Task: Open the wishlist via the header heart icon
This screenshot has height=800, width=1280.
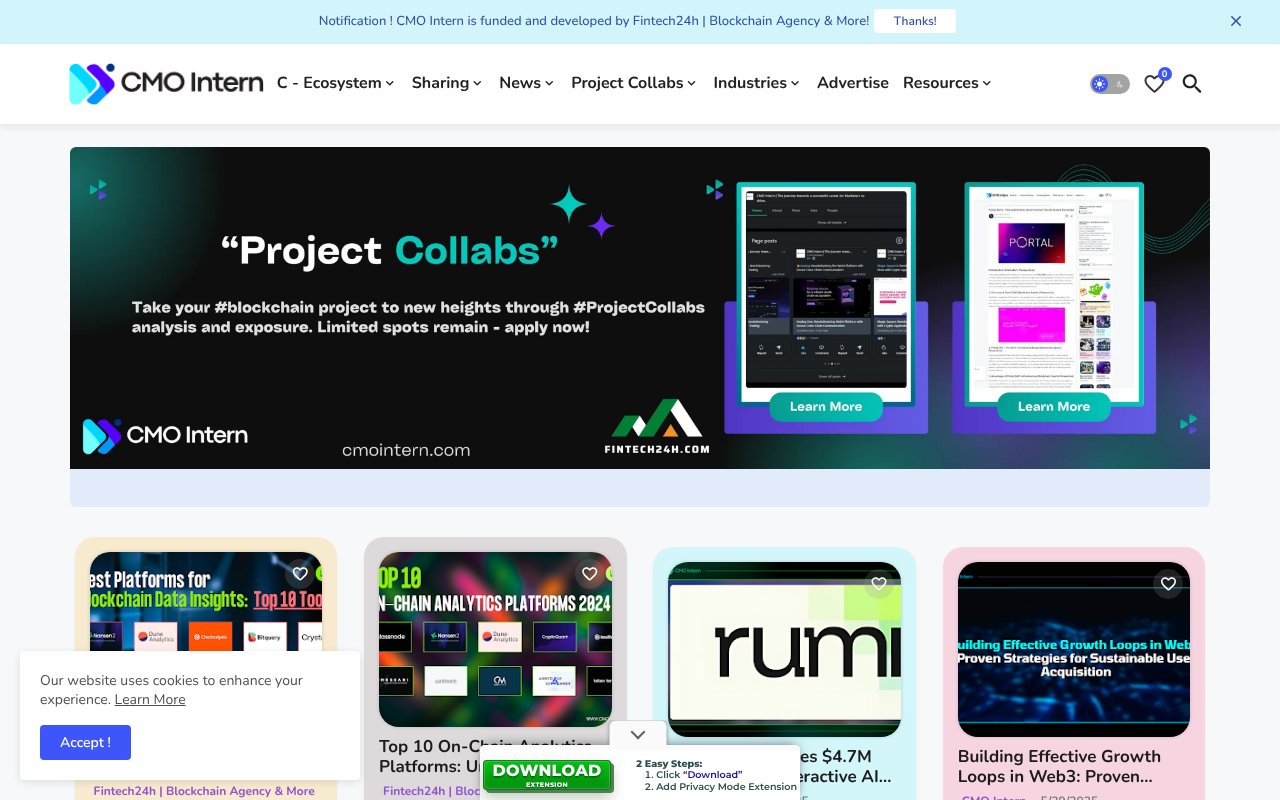Action: [1154, 84]
